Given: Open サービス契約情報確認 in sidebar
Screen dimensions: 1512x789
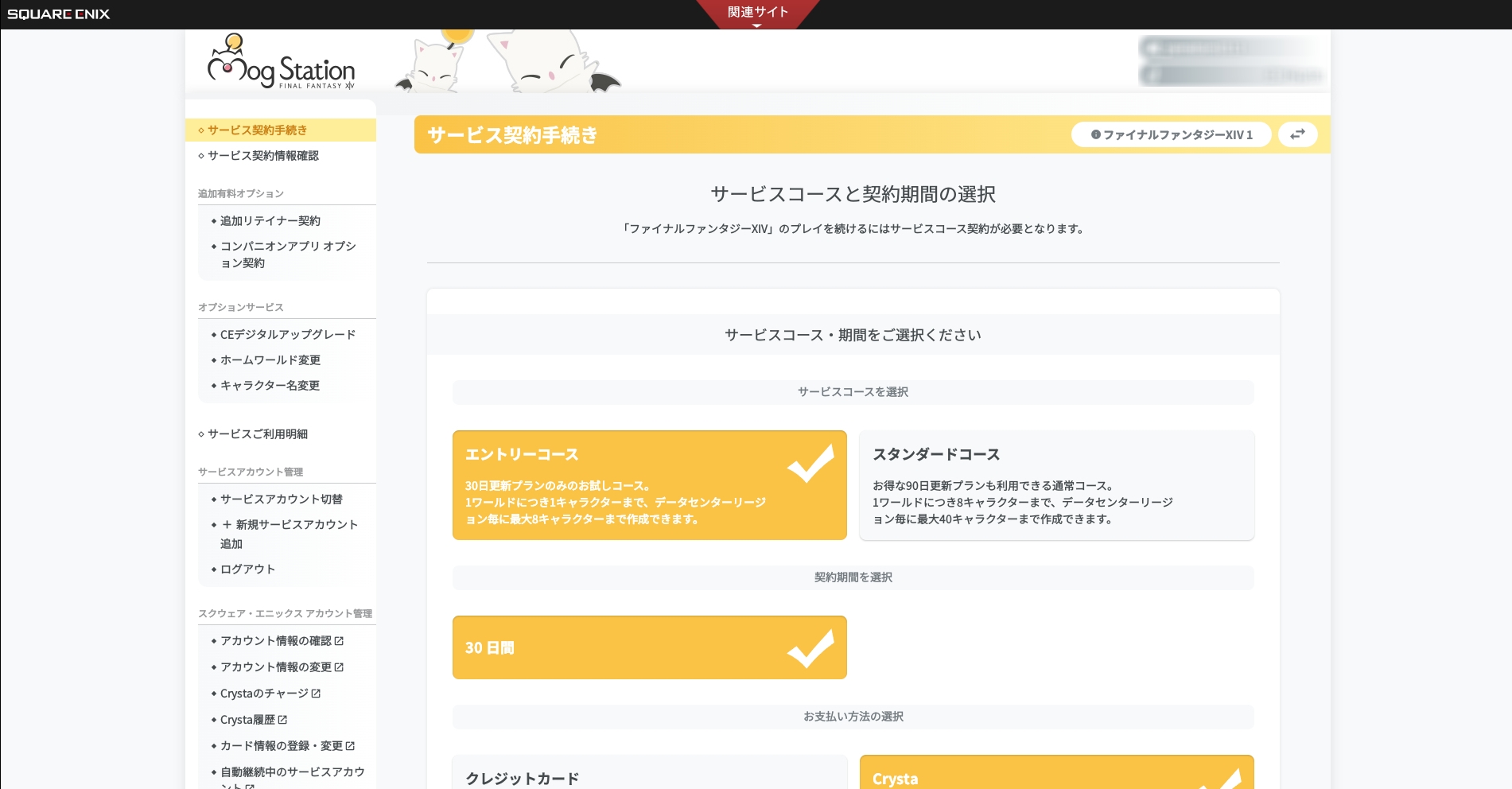Looking at the screenshot, I should click(262, 155).
